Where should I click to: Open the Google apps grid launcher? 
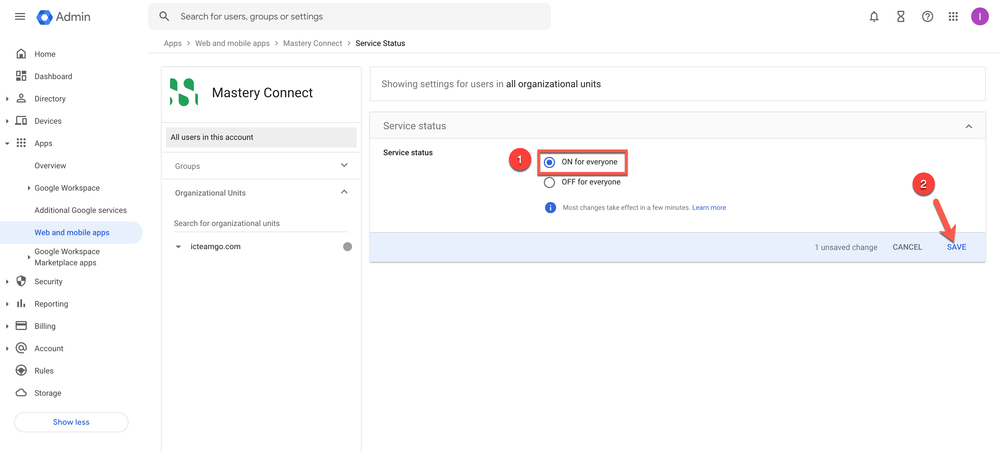click(x=953, y=17)
